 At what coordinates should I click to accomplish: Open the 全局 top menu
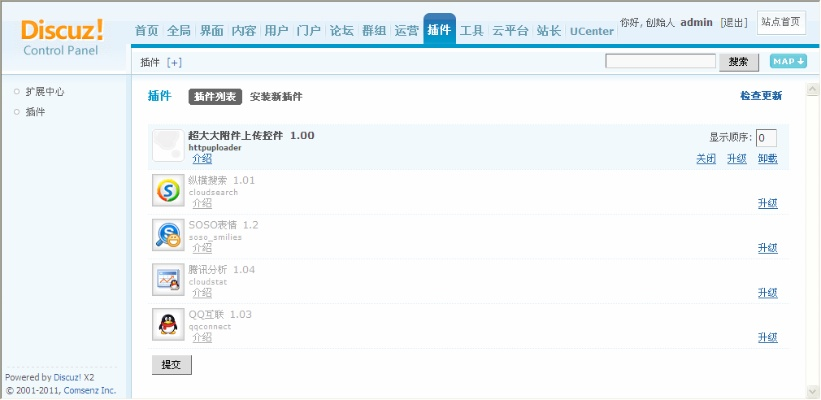coord(179,31)
